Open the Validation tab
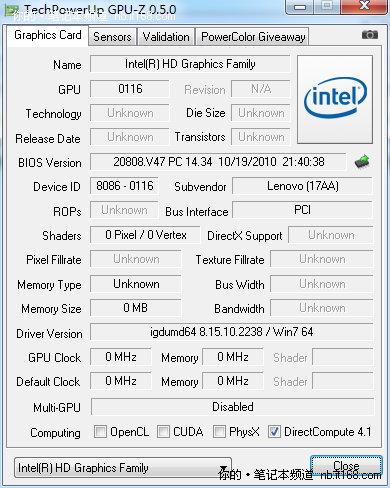 (166, 37)
